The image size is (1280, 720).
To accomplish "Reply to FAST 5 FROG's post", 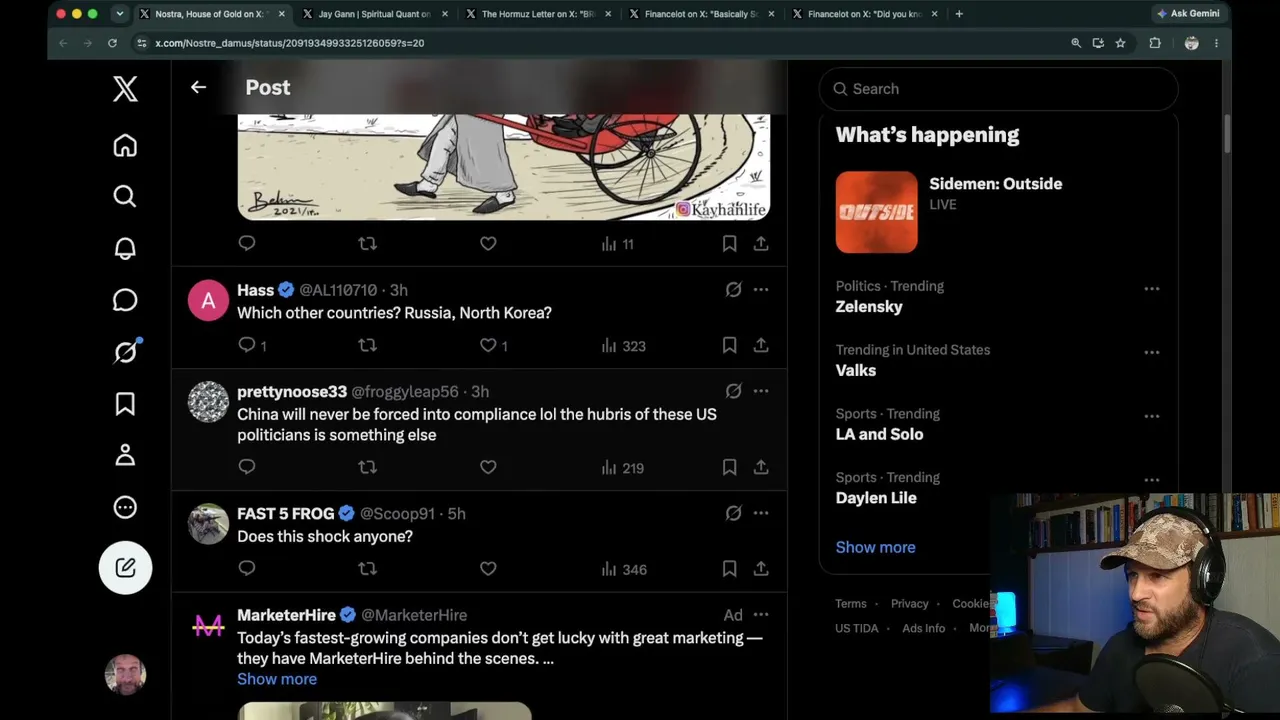I will [247, 569].
